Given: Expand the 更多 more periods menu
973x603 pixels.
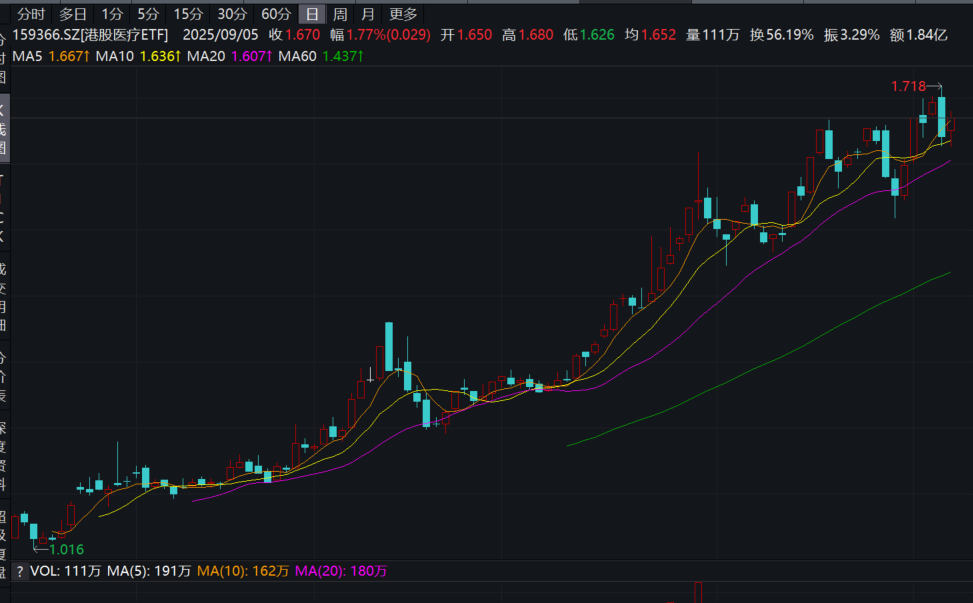Looking at the screenshot, I should [403, 14].
